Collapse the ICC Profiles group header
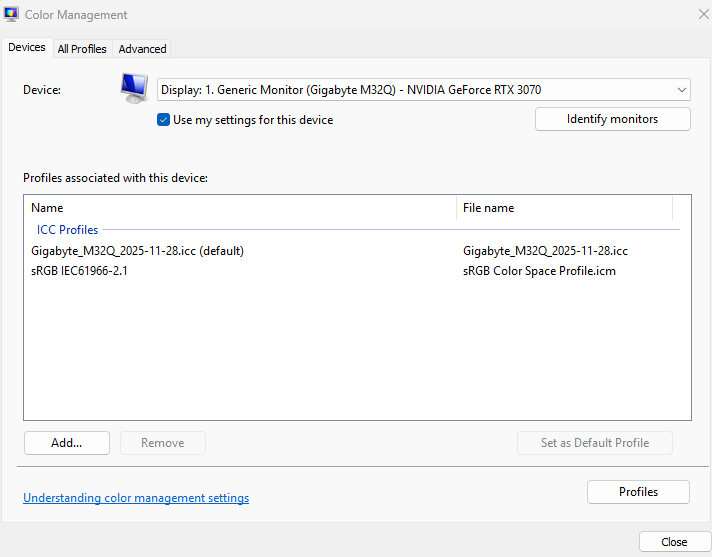This screenshot has height=557, width=712. click(x=68, y=230)
